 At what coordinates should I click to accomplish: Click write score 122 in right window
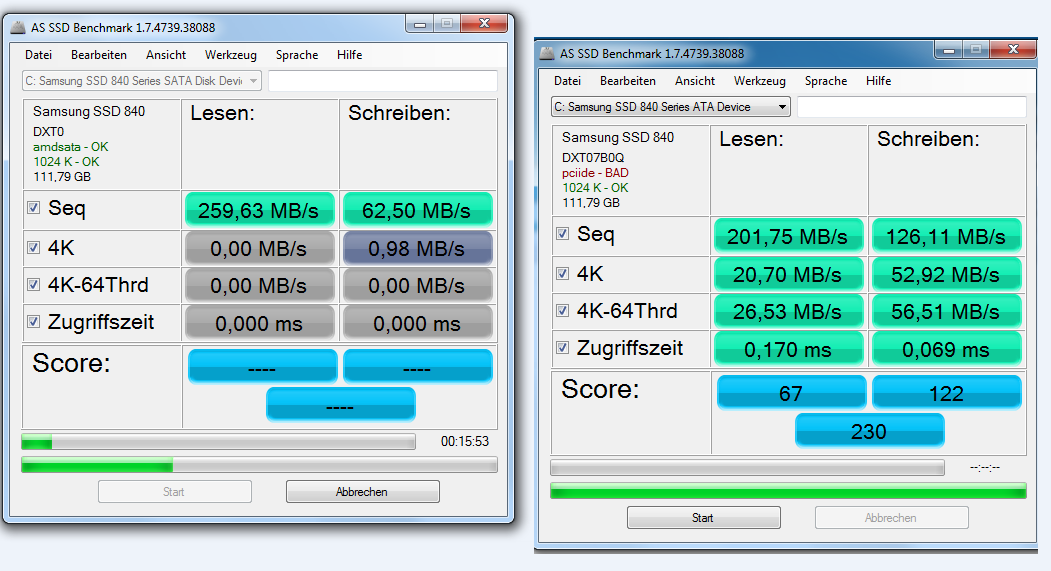946,392
